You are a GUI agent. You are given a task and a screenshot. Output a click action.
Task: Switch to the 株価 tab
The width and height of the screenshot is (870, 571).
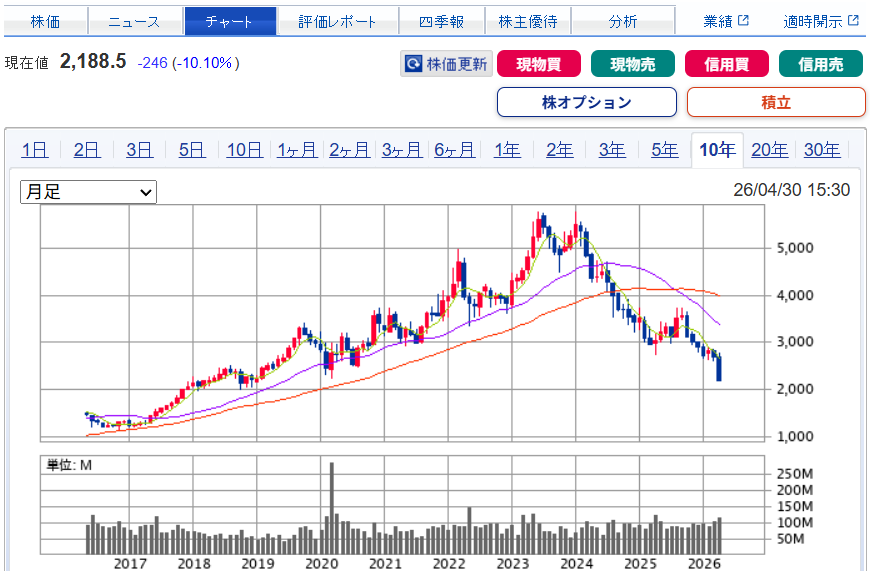[44, 21]
